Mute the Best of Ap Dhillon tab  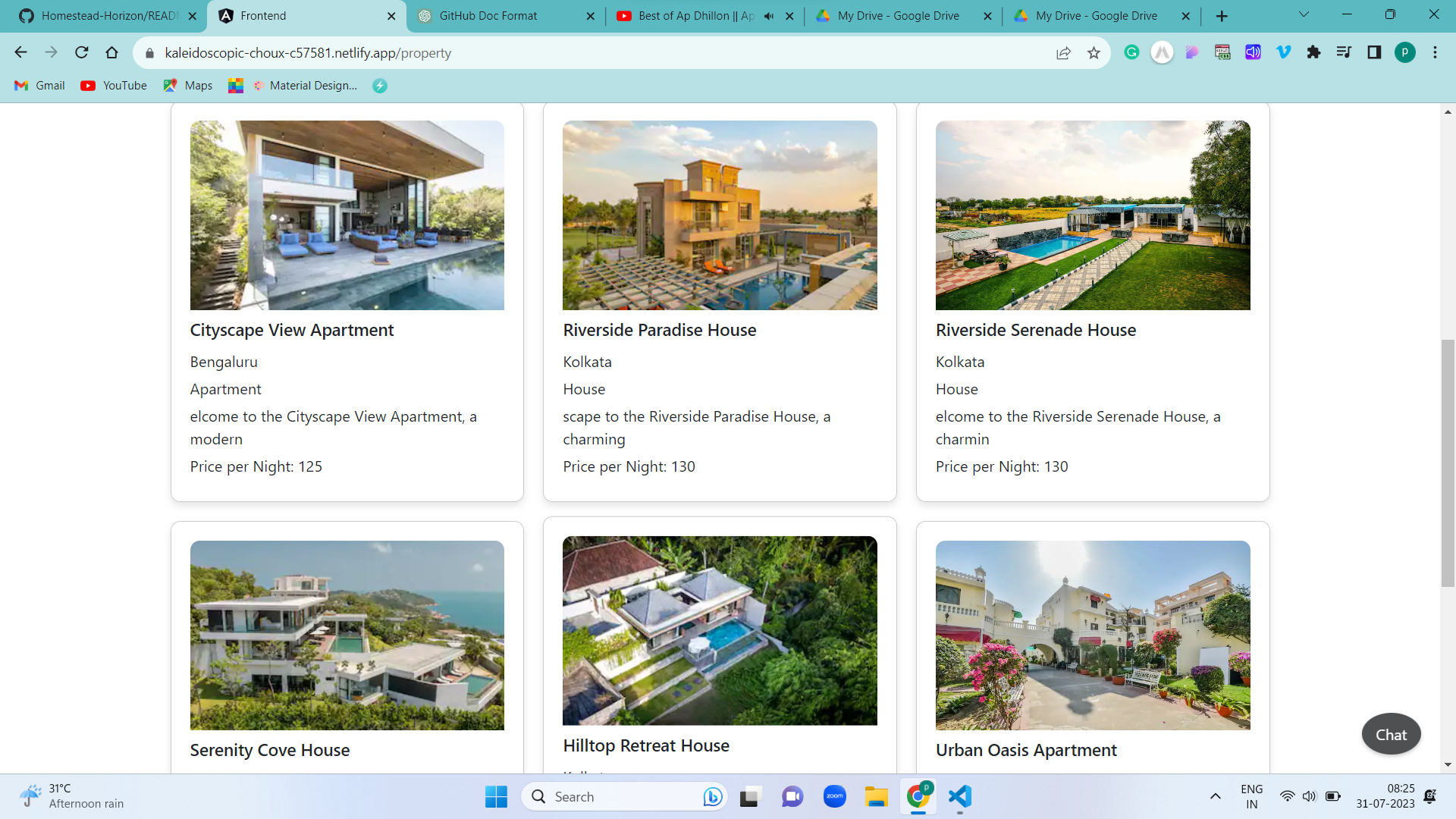[769, 15]
